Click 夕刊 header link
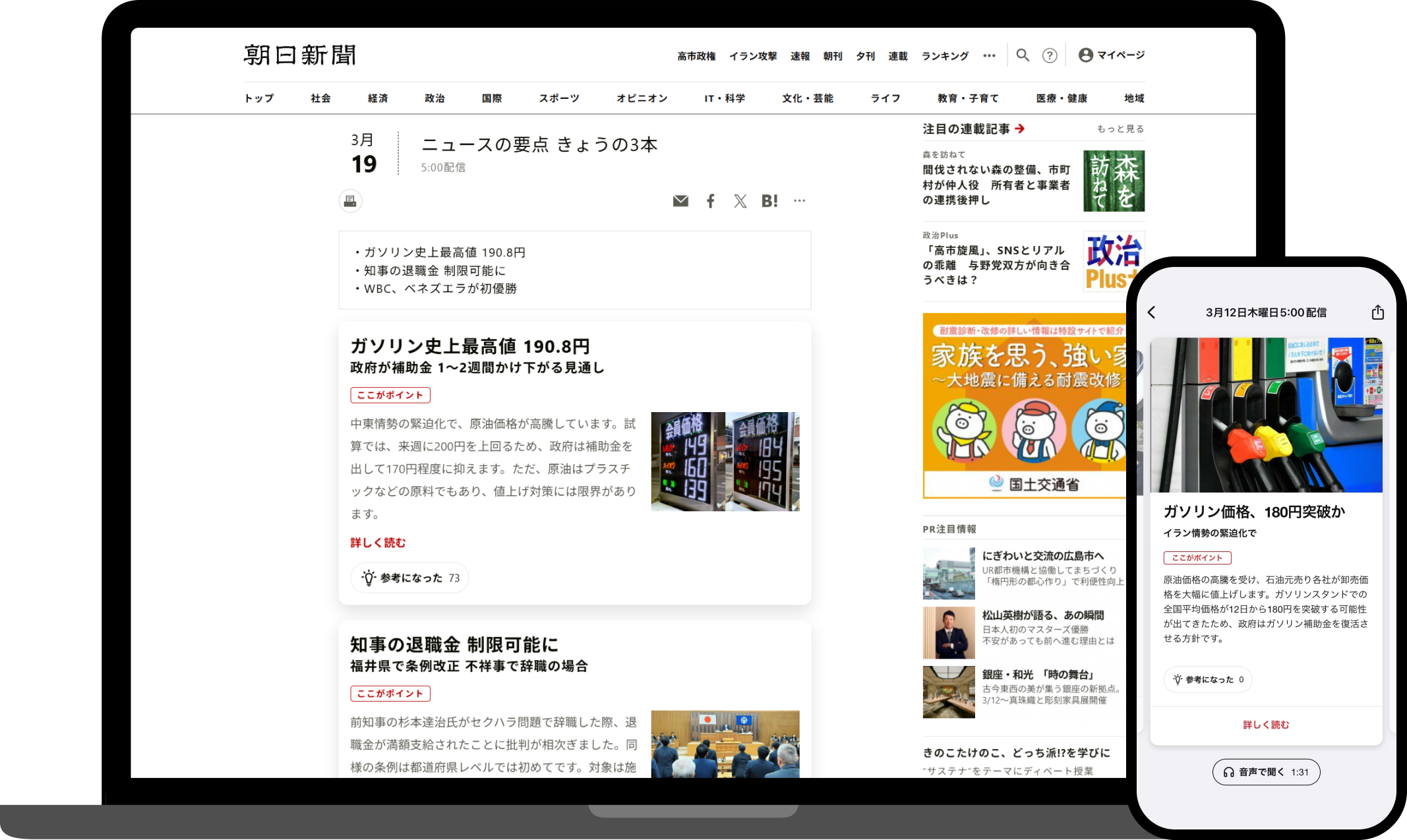The image size is (1407, 840). [865, 56]
